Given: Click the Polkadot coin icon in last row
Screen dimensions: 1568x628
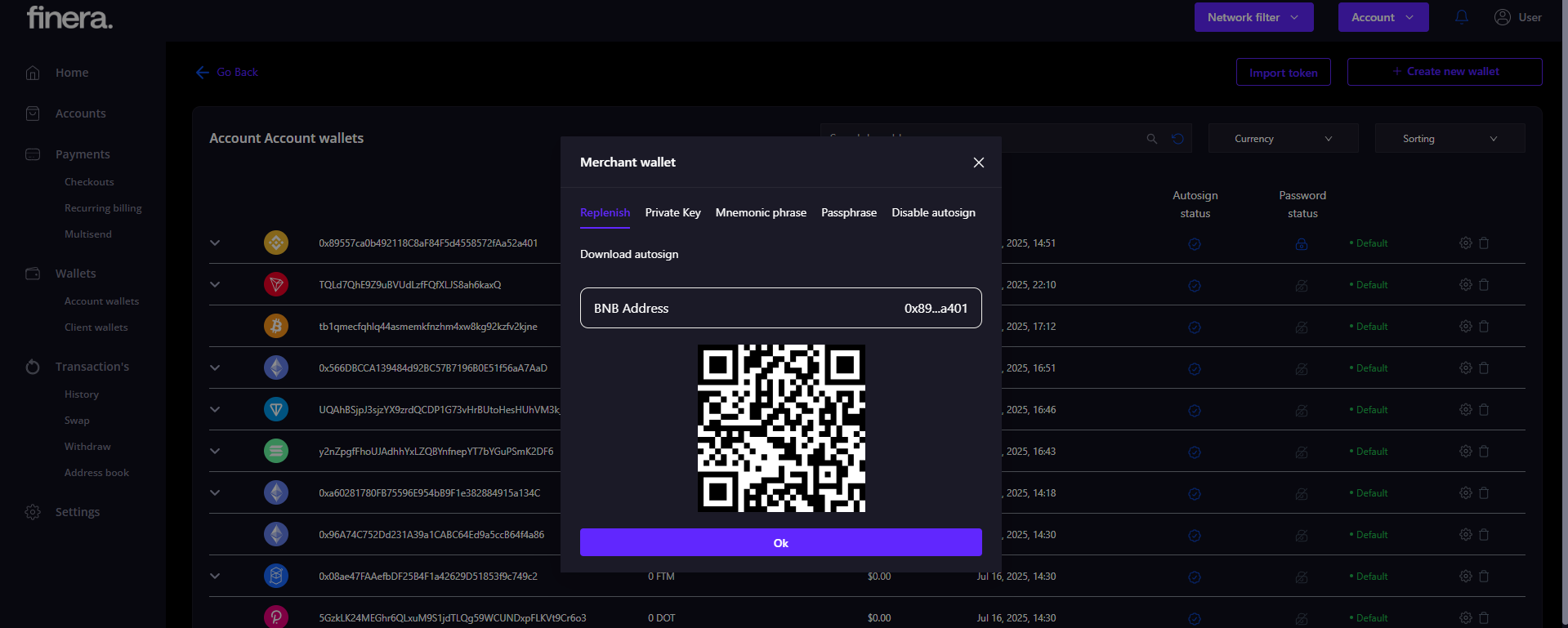Looking at the screenshot, I should (x=276, y=617).
